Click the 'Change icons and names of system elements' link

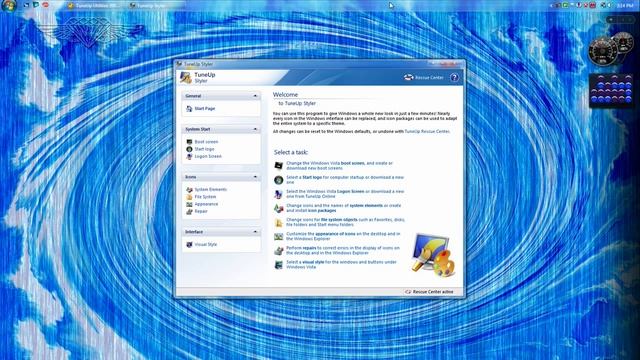(x=343, y=208)
